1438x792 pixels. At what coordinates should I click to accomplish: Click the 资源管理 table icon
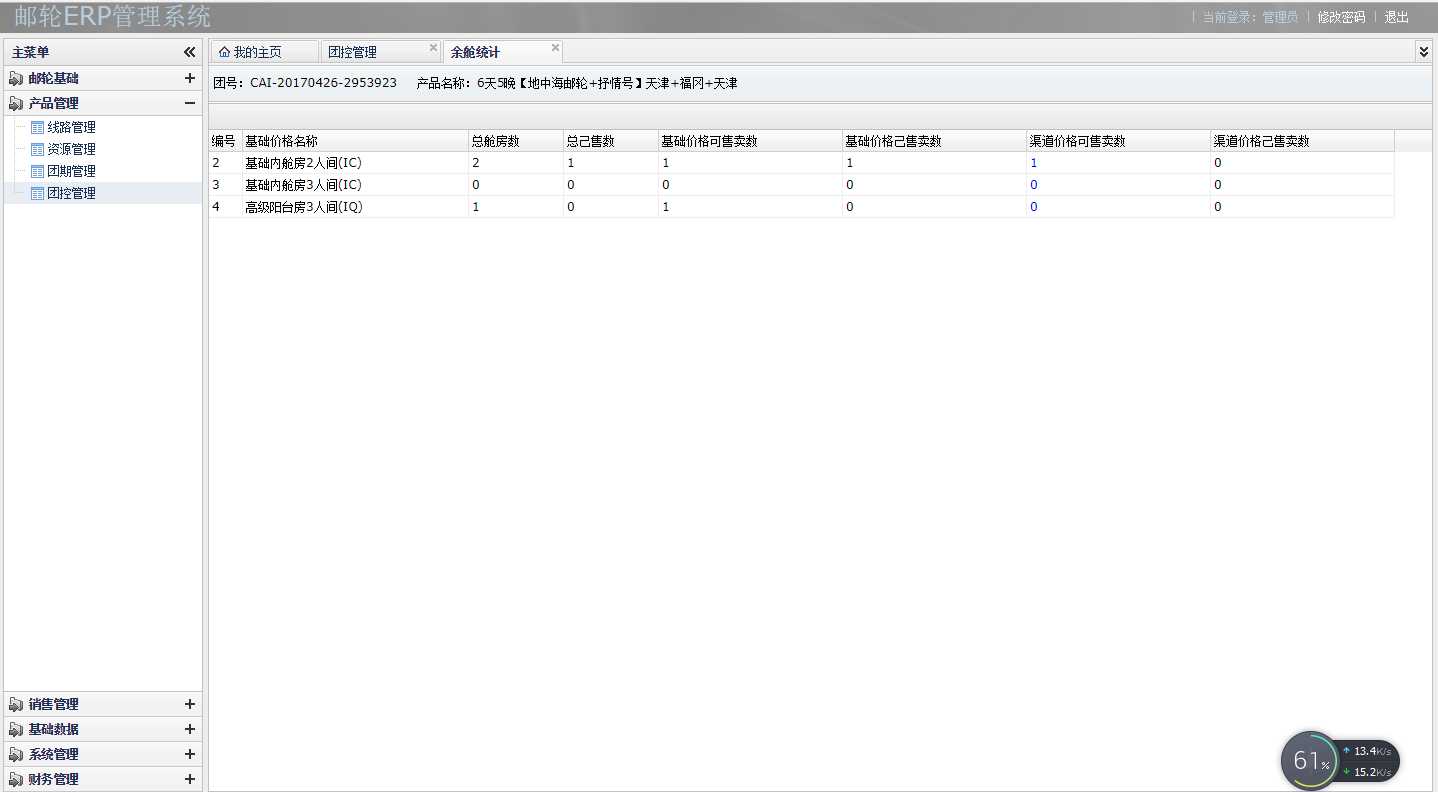coord(37,149)
